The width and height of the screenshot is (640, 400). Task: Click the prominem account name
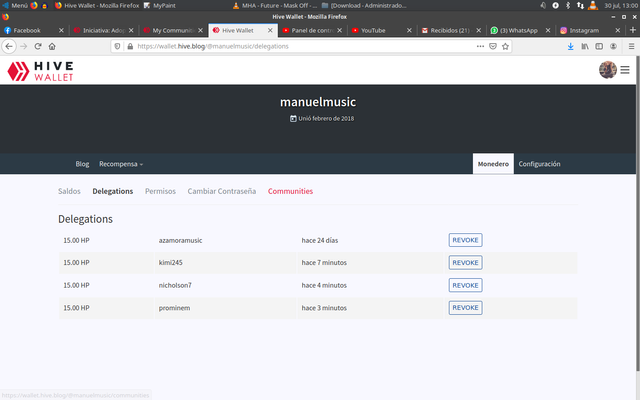click(x=174, y=308)
